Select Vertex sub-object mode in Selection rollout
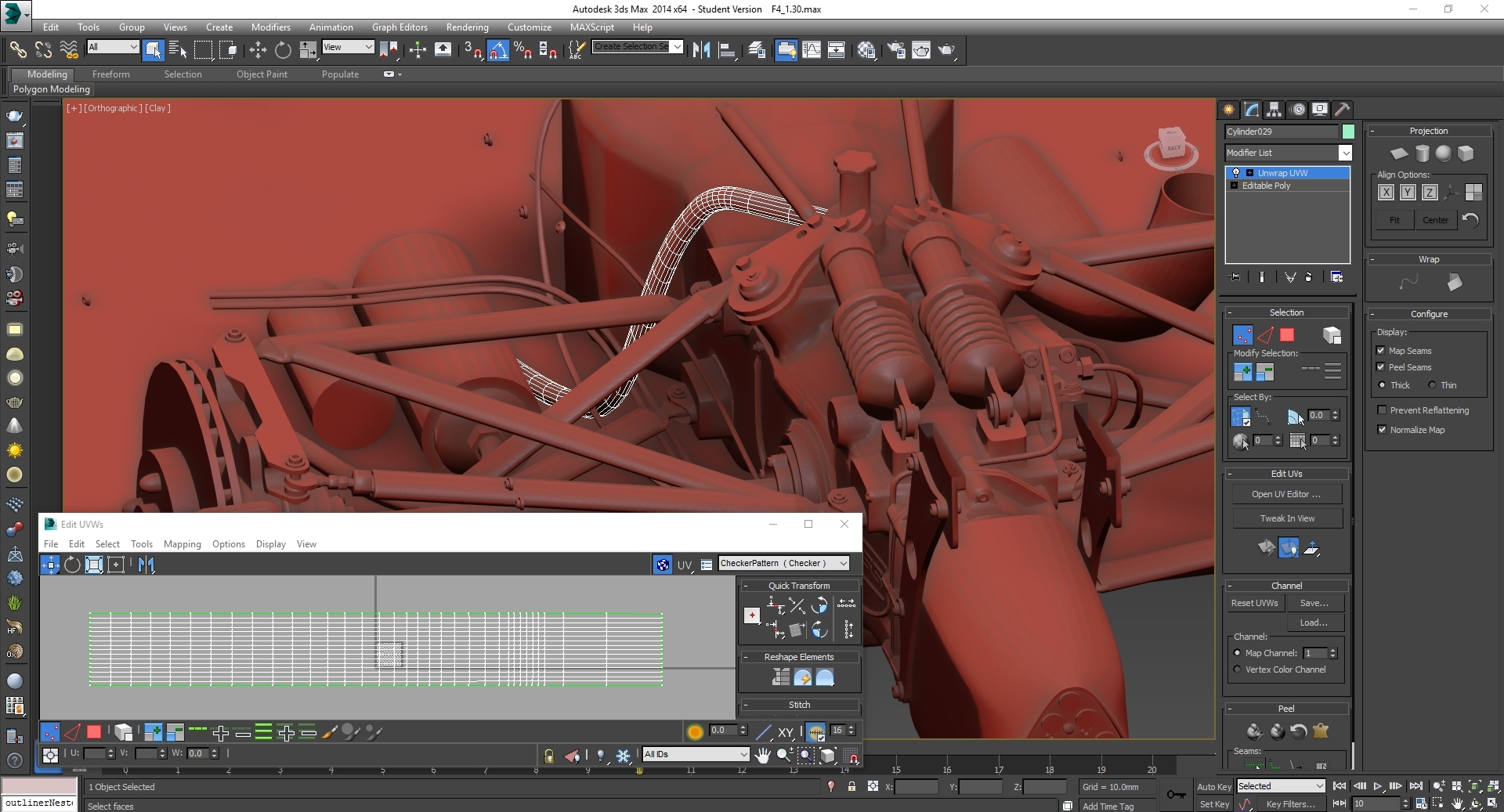The width and height of the screenshot is (1504, 812). [x=1242, y=335]
